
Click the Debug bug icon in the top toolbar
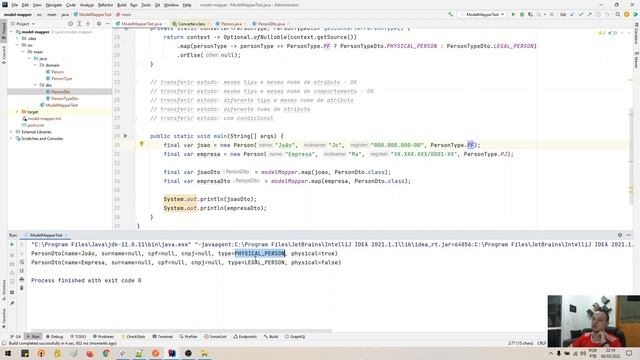tap(522, 14)
